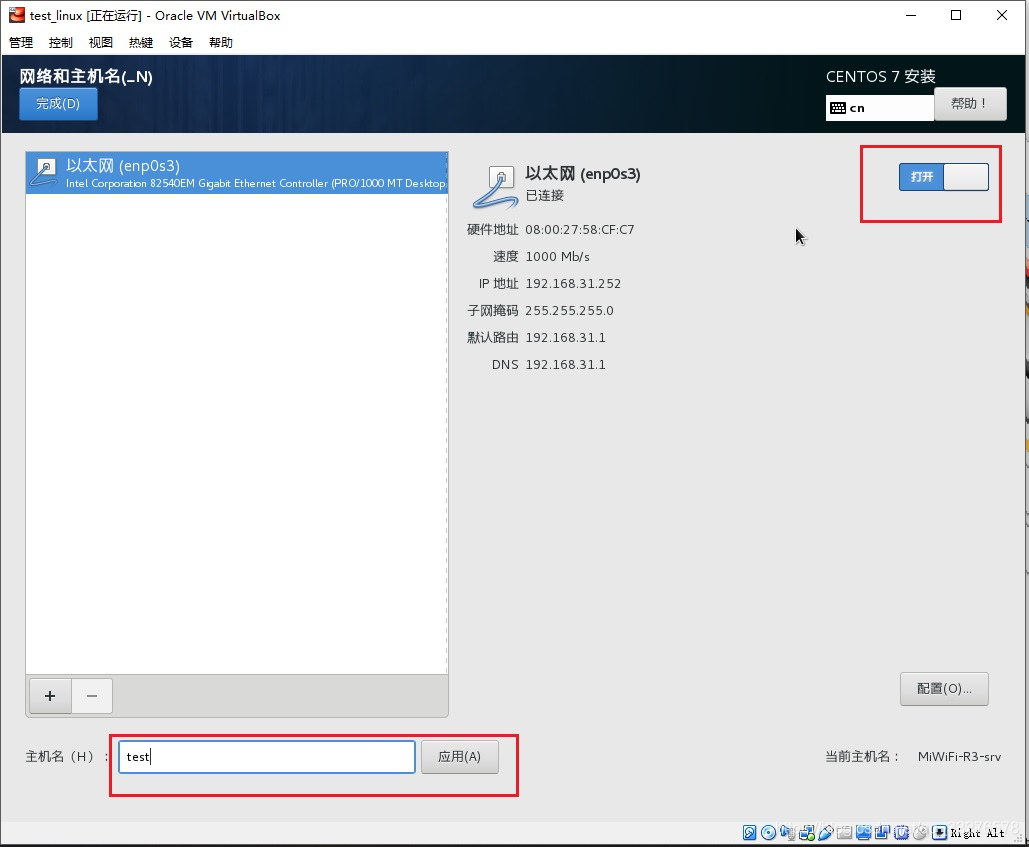Viewport: 1029px width, 847px height.
Task: Click the keyboard capture arrow icon
Action: point(939,833)
